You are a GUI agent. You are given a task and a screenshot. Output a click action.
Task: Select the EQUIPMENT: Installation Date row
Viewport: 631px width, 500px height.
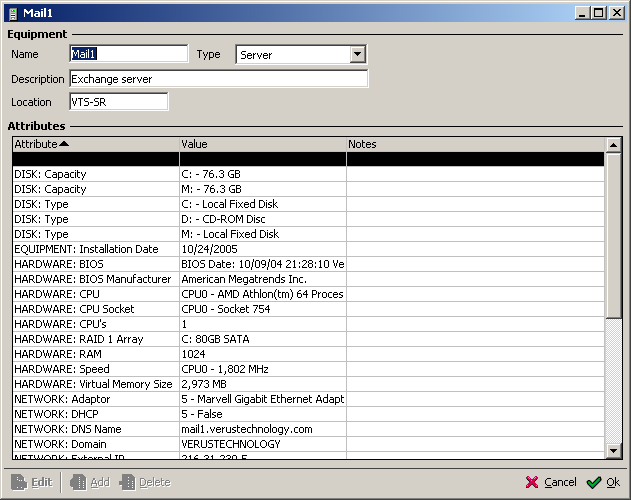pos(95,249)
